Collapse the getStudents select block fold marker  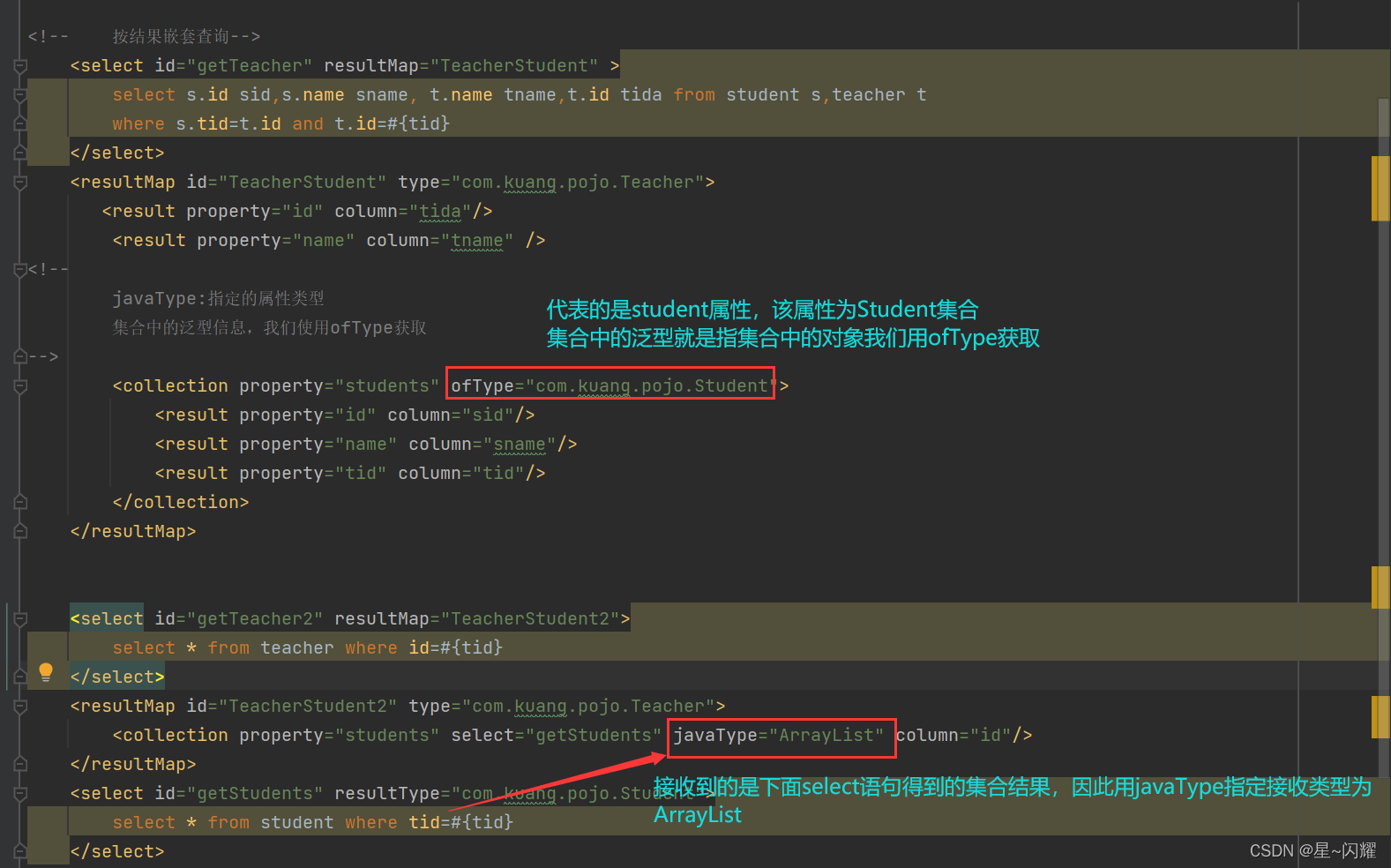pos(20,794)
